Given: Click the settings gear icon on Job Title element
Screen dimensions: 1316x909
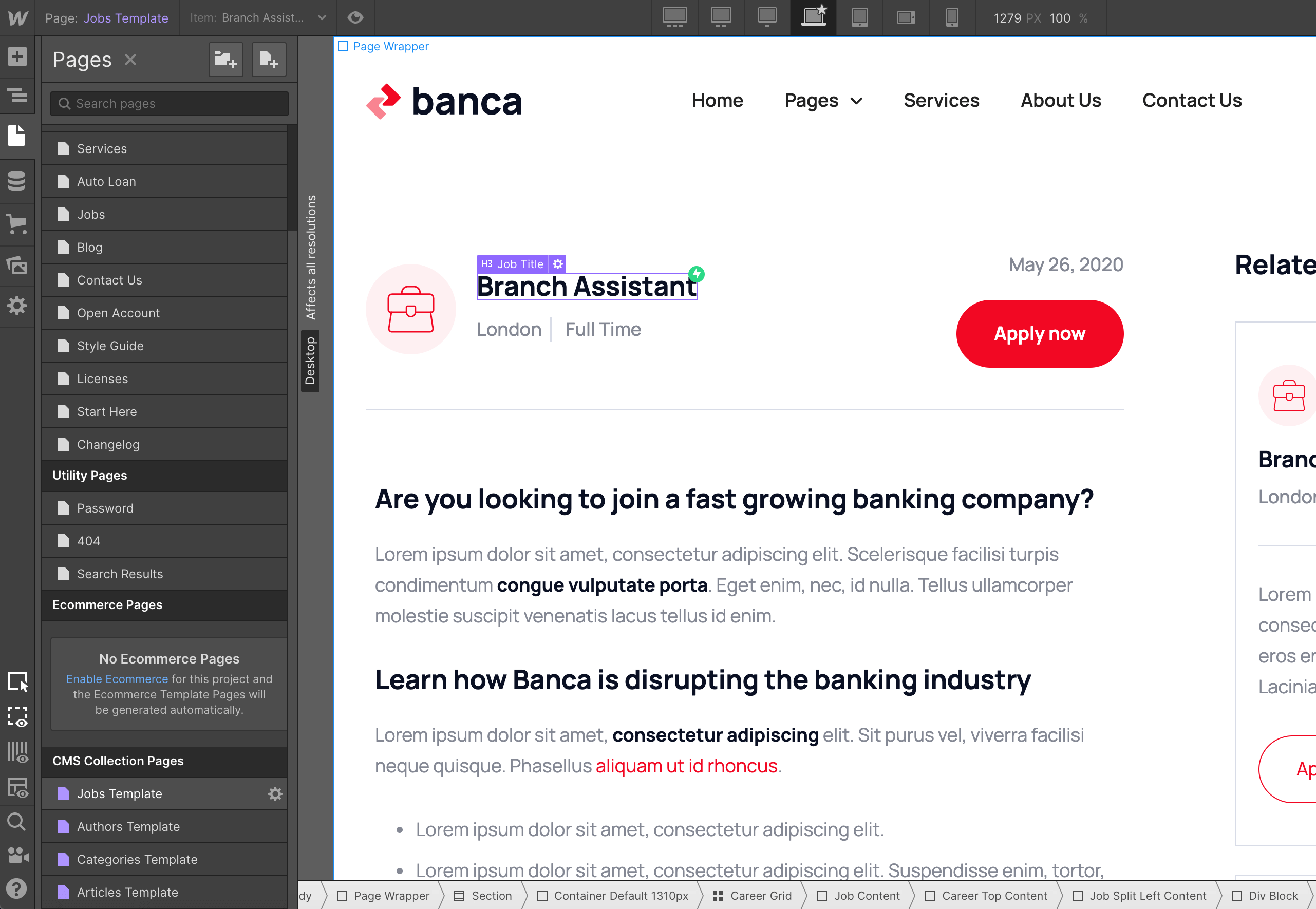Looking at the screenshot, I should coord(557,264).
